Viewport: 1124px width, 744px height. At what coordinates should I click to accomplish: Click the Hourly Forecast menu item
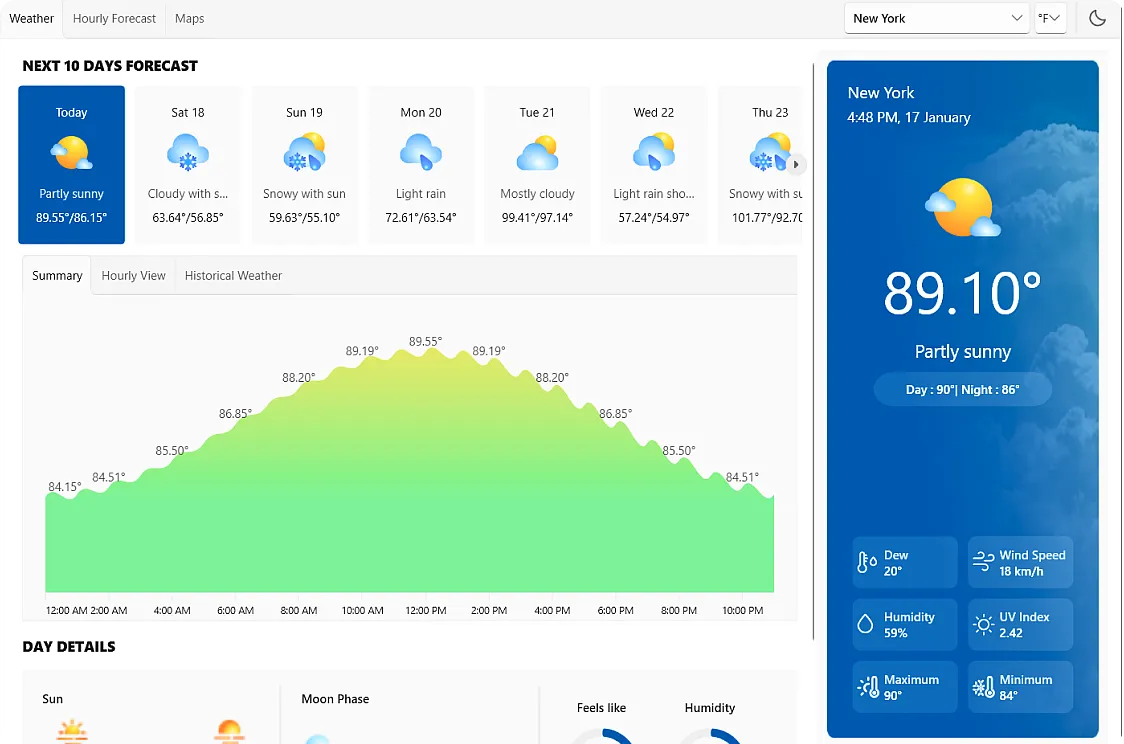[x=113, y=18]
